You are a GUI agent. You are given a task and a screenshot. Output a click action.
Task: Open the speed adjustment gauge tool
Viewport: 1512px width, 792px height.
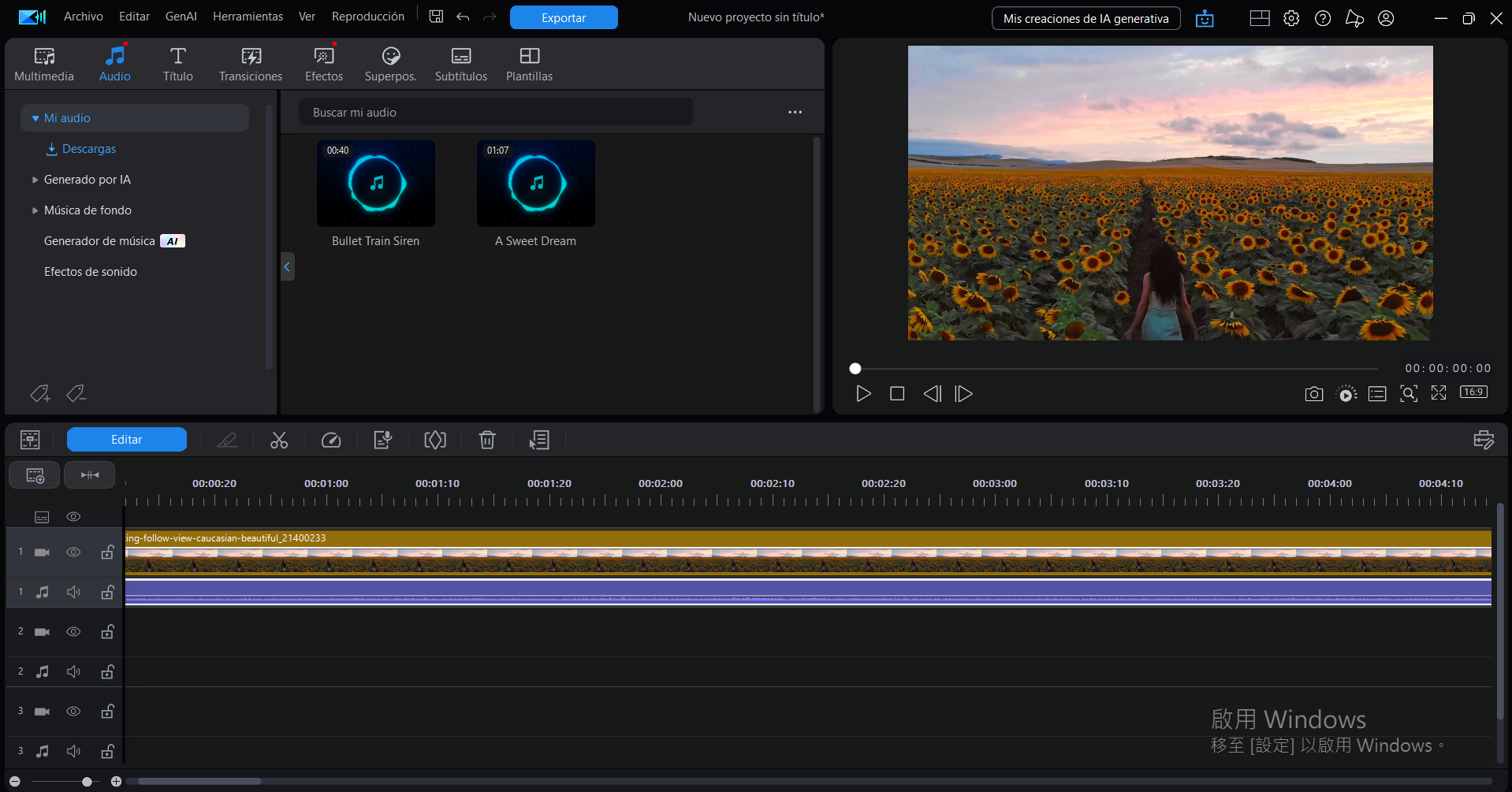[x=331, y=440]
